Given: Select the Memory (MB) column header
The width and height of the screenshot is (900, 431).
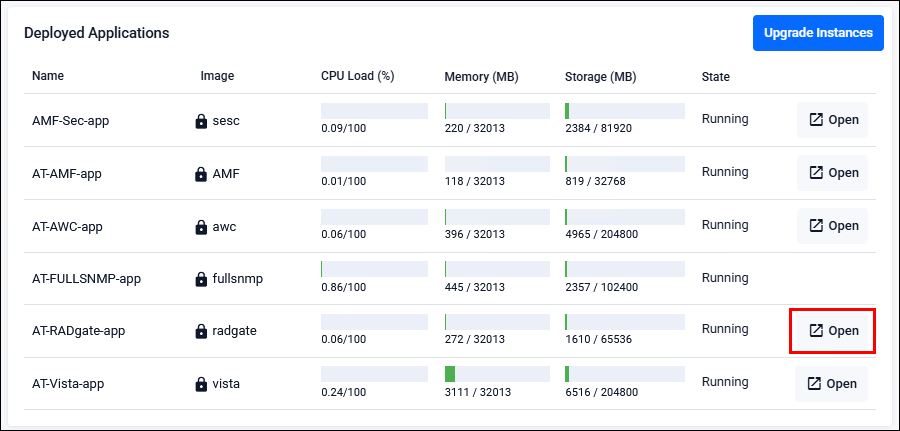Looking at the screenshot, I should point(482,77).
